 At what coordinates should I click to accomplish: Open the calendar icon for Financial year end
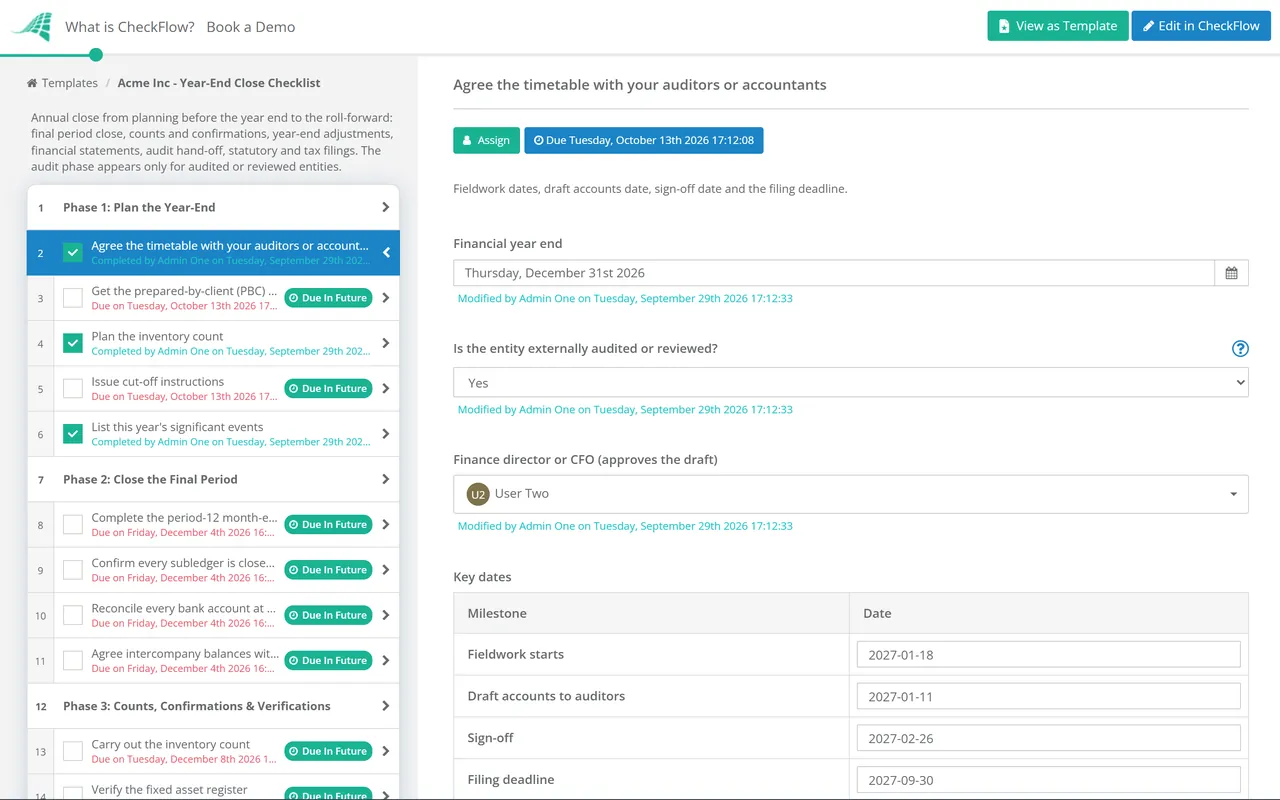click(1231, 273)
